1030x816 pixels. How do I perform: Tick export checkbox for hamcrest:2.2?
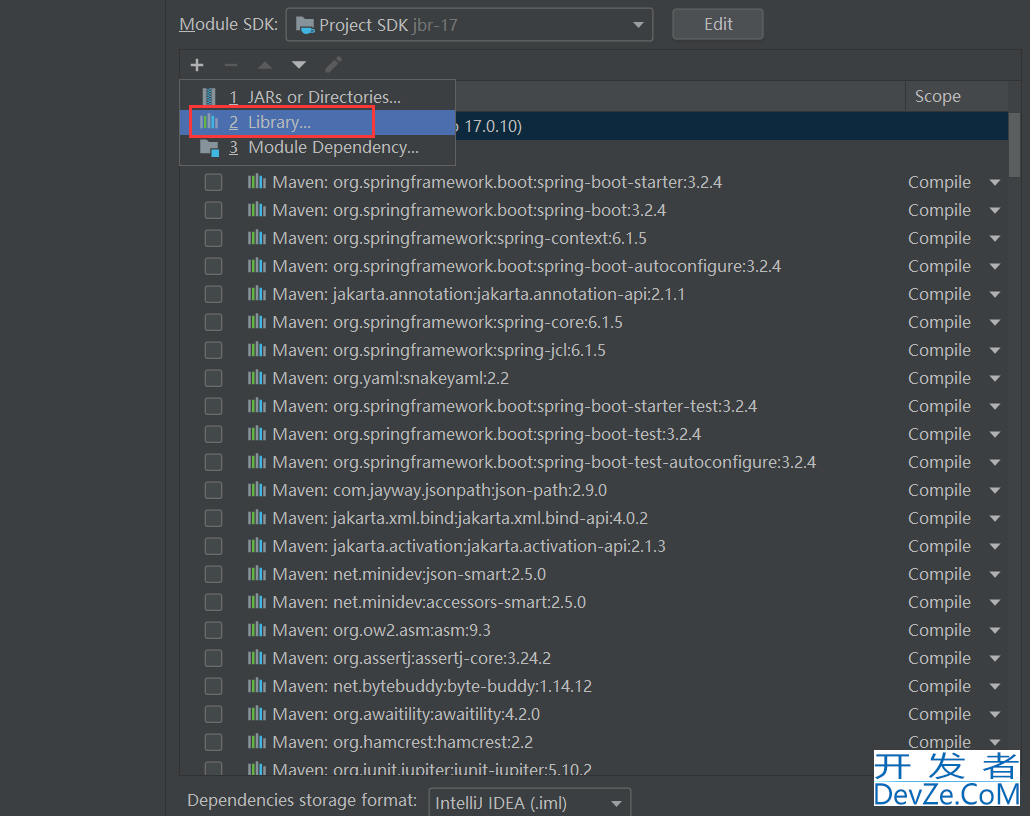click(213, 742)
